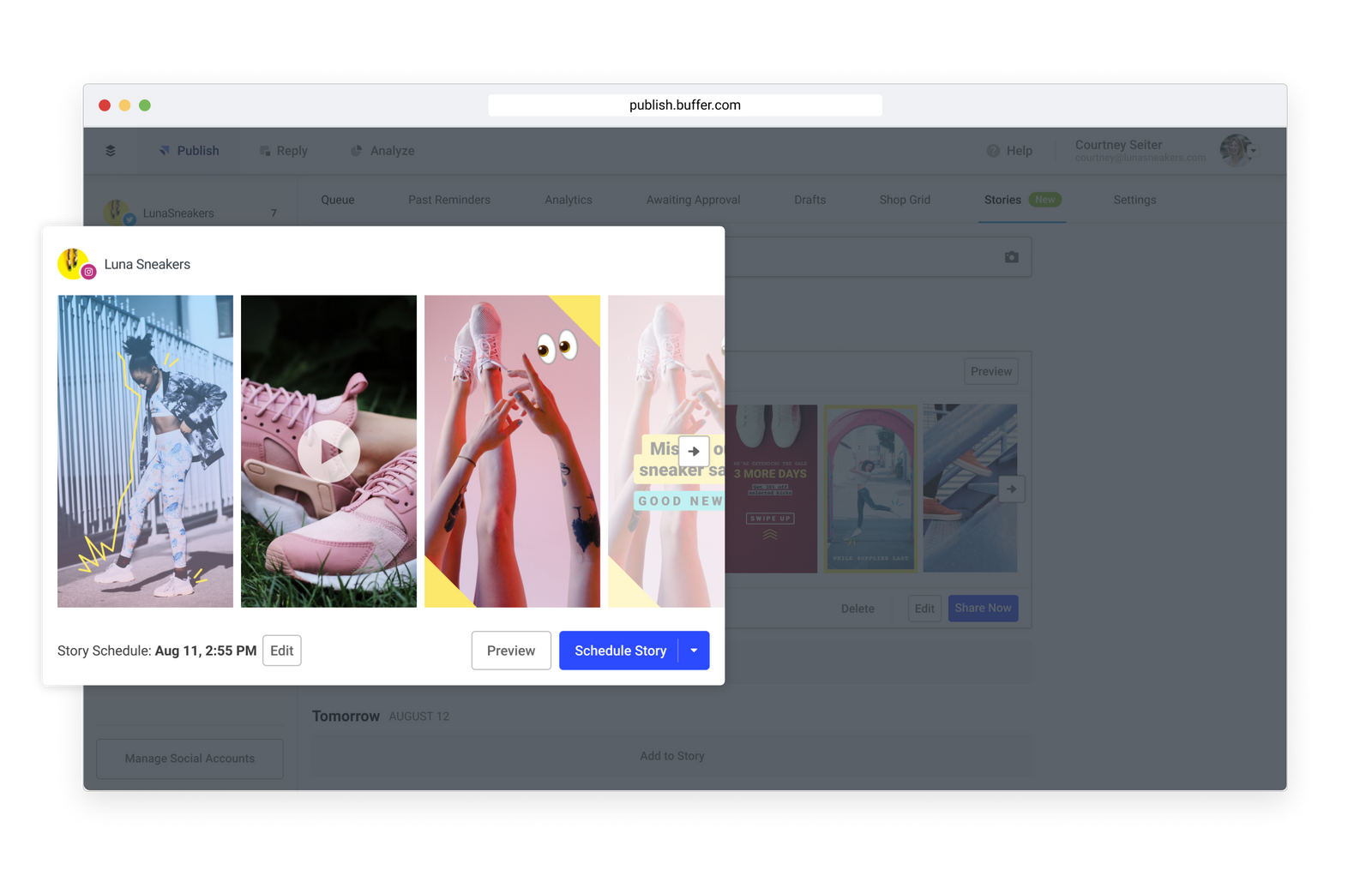Viewport: 1372px width, 876px height.
Task: Open the account menu caret beside the avatar
Action: tap(1254, 152)
